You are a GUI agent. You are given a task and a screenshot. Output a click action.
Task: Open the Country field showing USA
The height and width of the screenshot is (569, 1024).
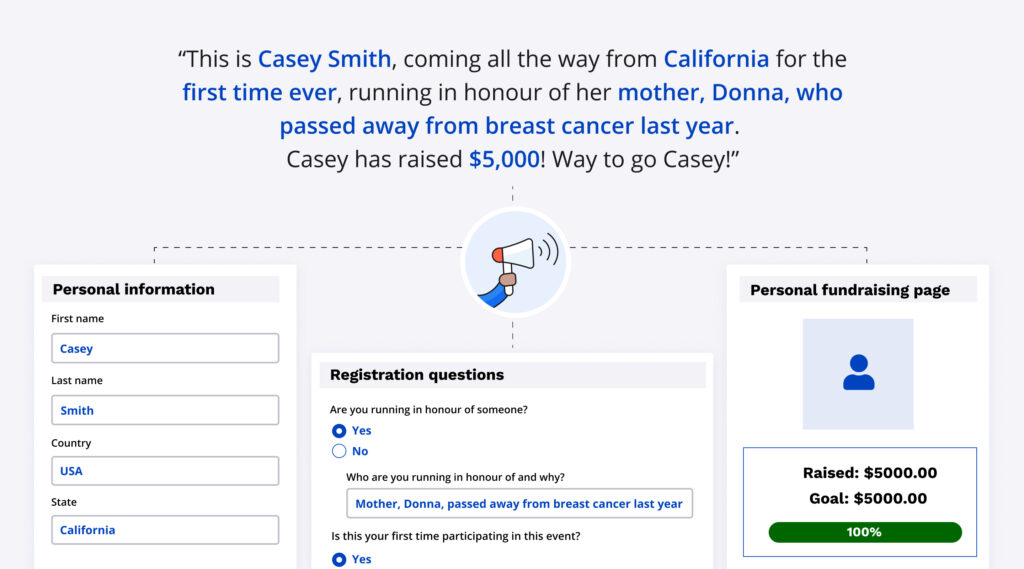(x=165, y=471)
